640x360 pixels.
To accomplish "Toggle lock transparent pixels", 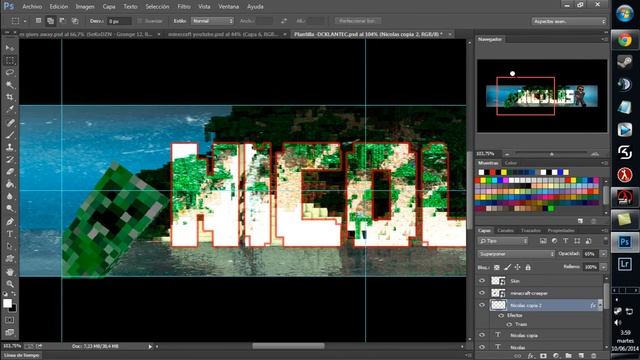I will click(497, 267).
